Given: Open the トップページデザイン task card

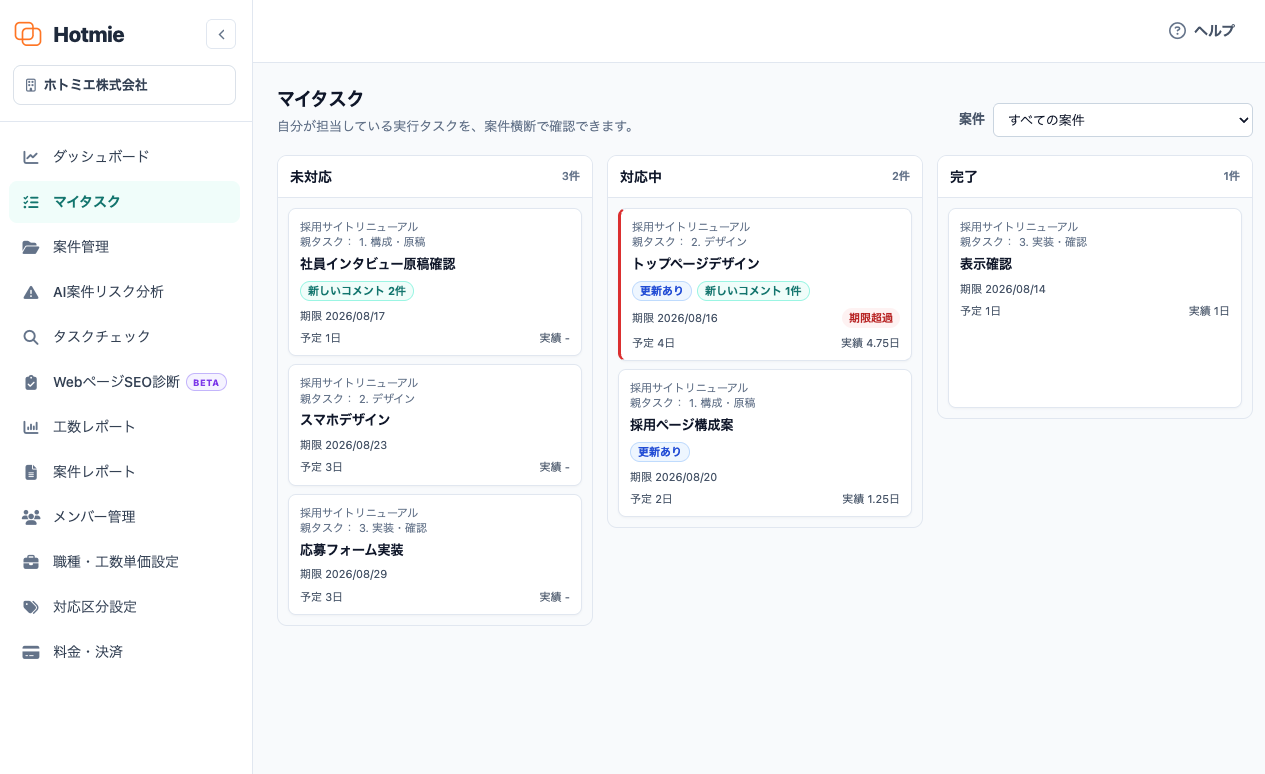Looking at the screenshot, I should coord(765,285).
